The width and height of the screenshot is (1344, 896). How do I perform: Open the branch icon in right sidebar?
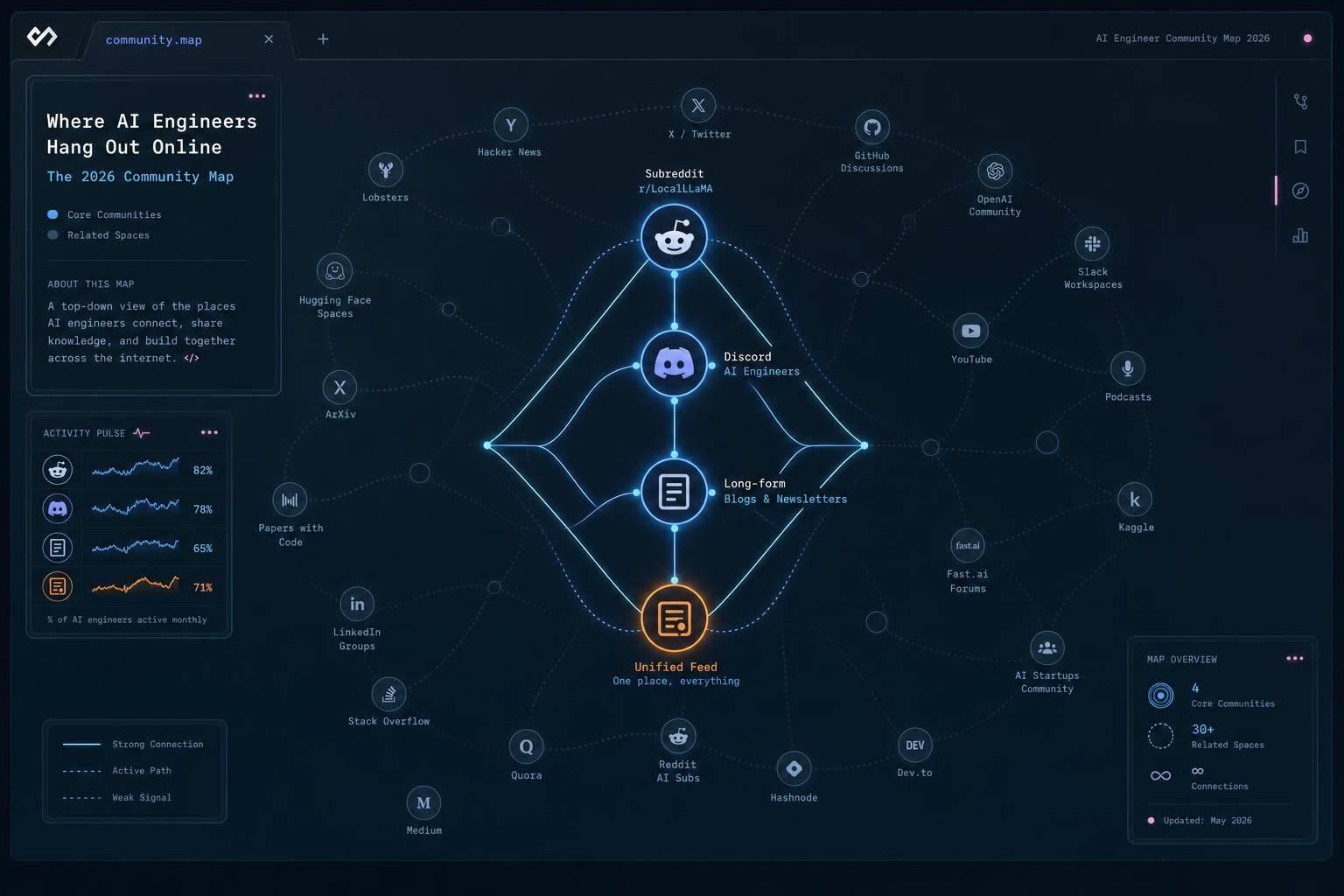[x=1300, y=101]
